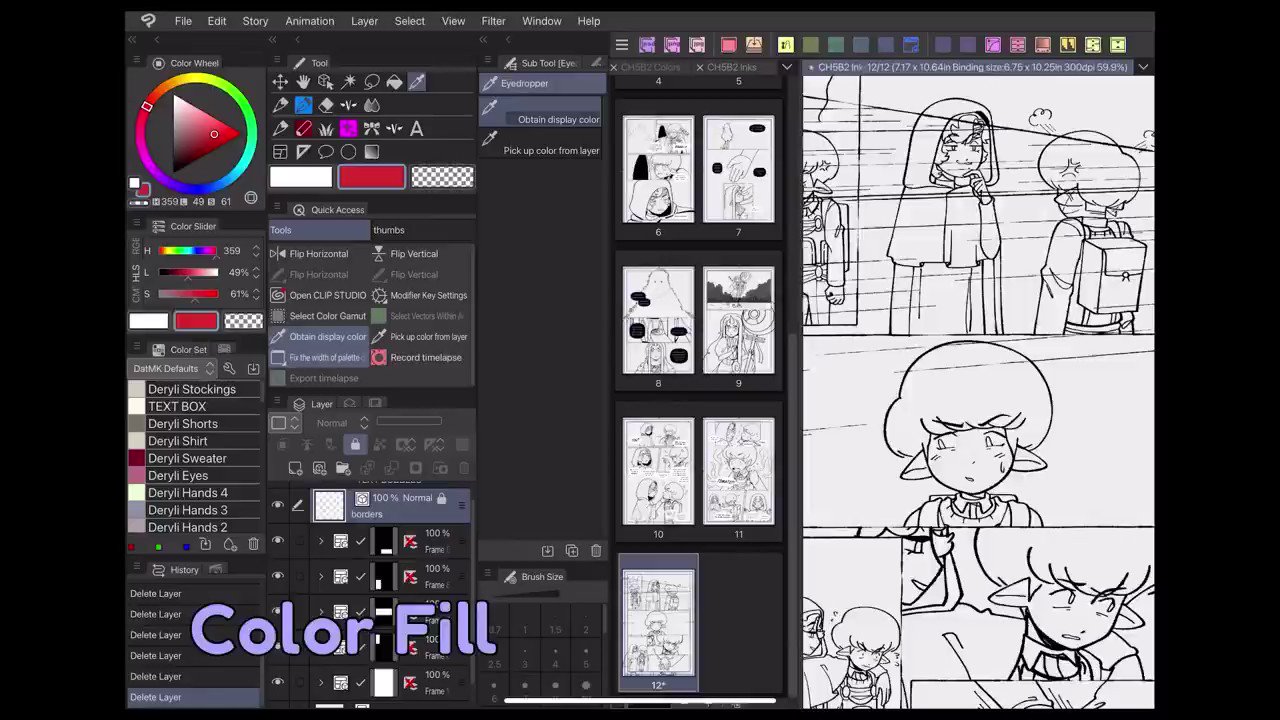Open the Filter menu
Viewport: 1280px width, 720px height.
coord(493,21)
